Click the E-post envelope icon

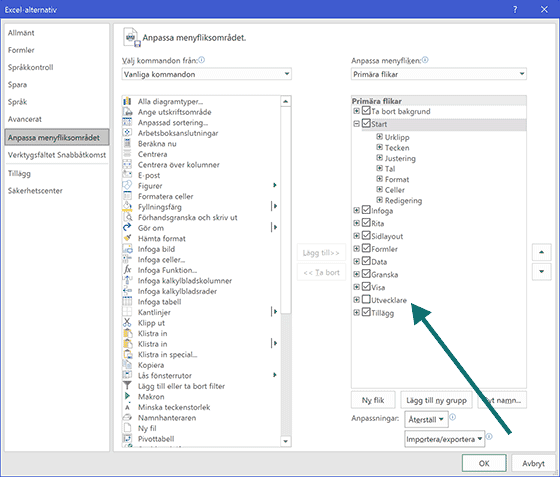tap(127, 175)
